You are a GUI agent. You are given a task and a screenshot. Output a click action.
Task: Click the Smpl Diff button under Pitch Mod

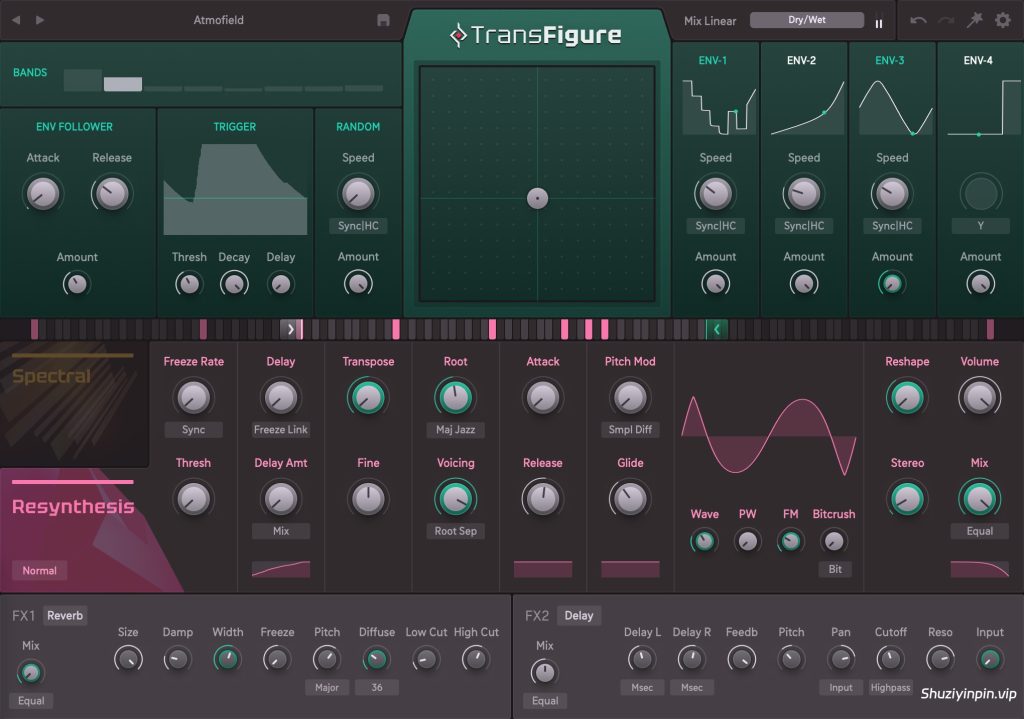click(629, 429)
